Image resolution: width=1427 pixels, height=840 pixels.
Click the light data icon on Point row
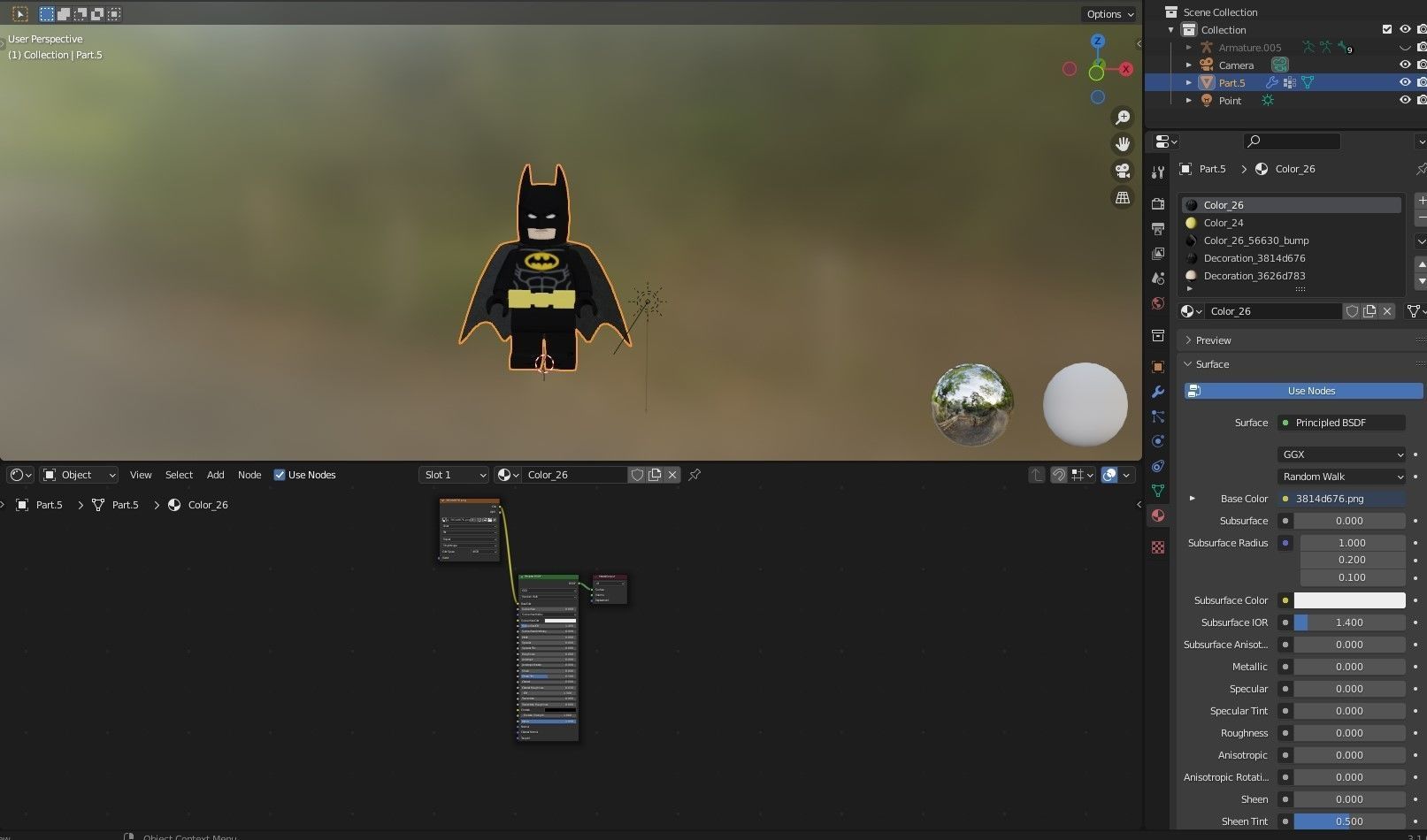click(1268, 100)
